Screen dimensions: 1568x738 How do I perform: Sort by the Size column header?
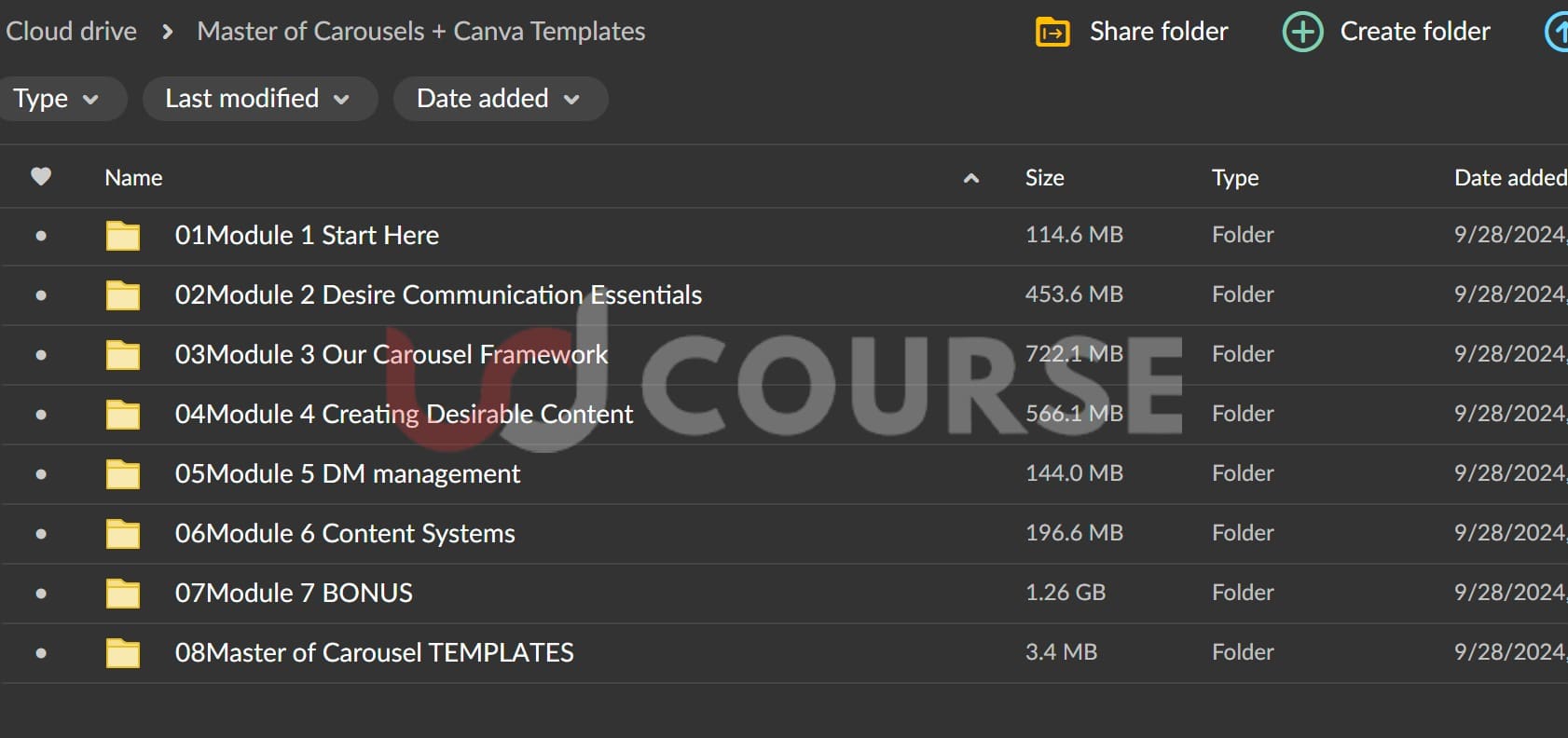1044,178
